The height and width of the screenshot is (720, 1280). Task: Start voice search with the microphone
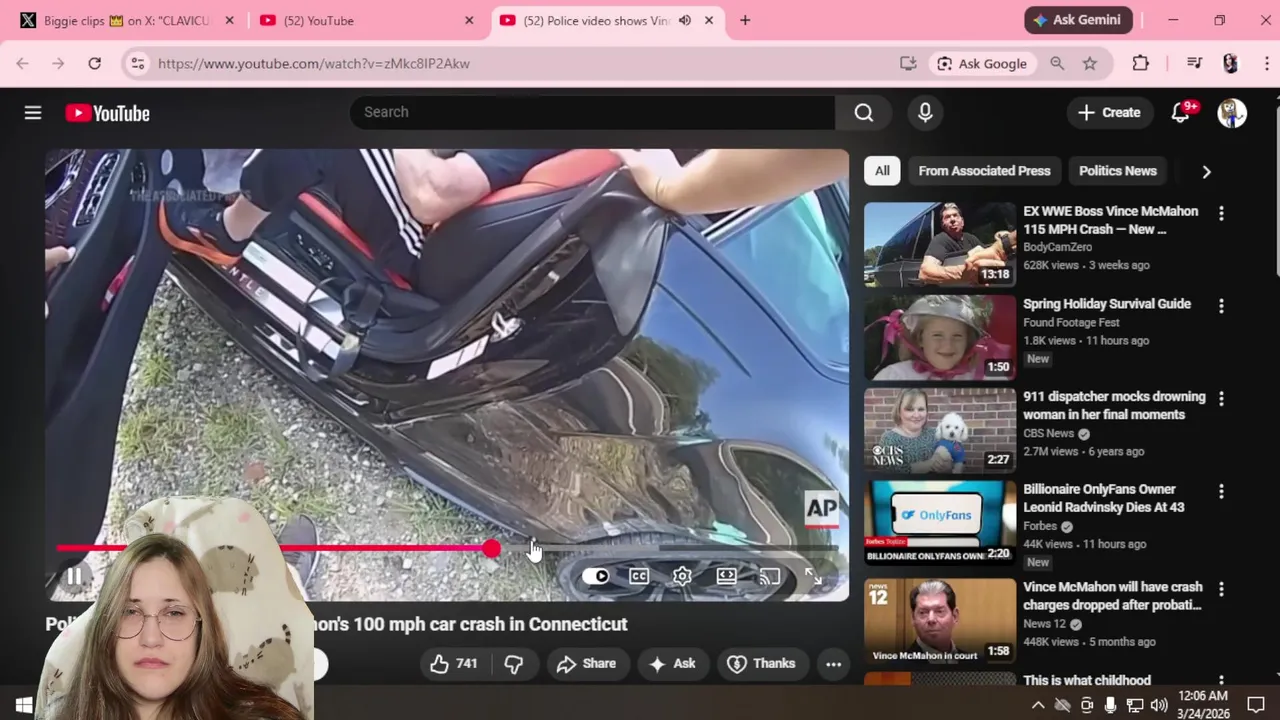point(925,113)
